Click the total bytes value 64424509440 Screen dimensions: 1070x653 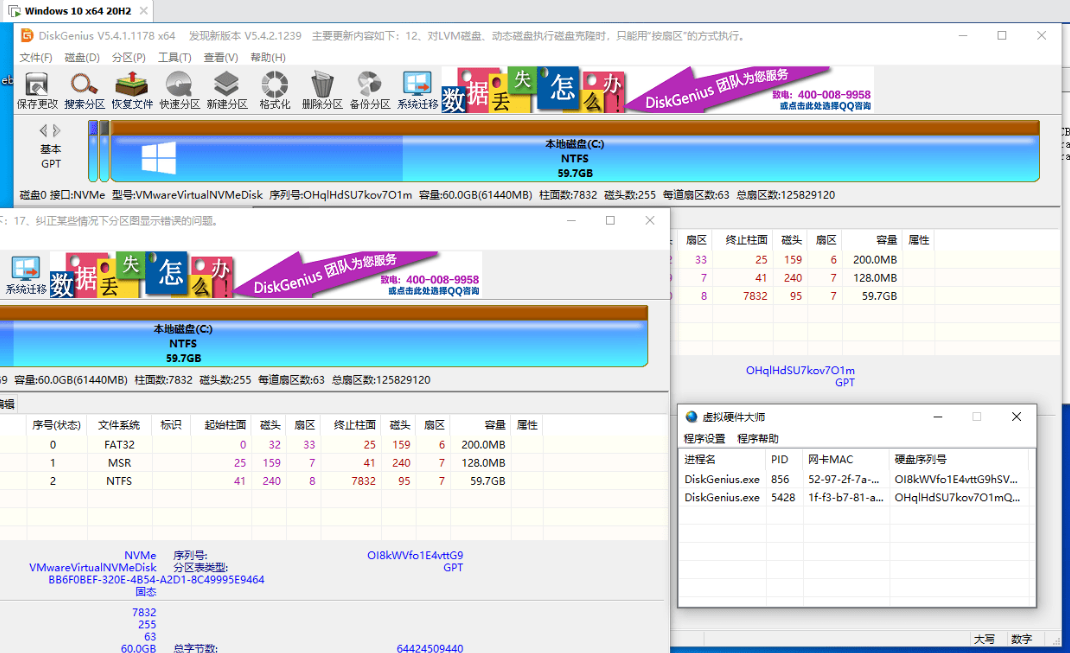click(x=430, y=648)
